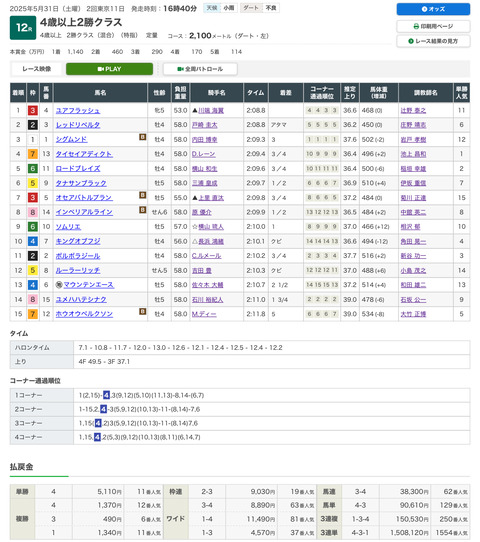Click orange frame 7 box for タイセイアディクト
This screenshot has width=480, height=542.
pyautogui.click(x=32, y=154)
